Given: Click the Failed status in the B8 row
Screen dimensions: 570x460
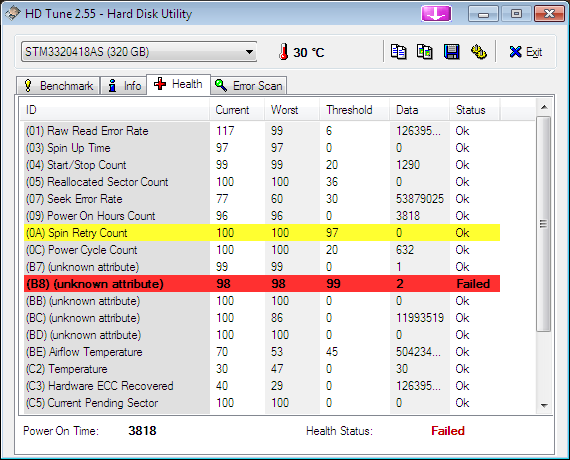Looking at the screenshot, I should click(x=473, y=284).
